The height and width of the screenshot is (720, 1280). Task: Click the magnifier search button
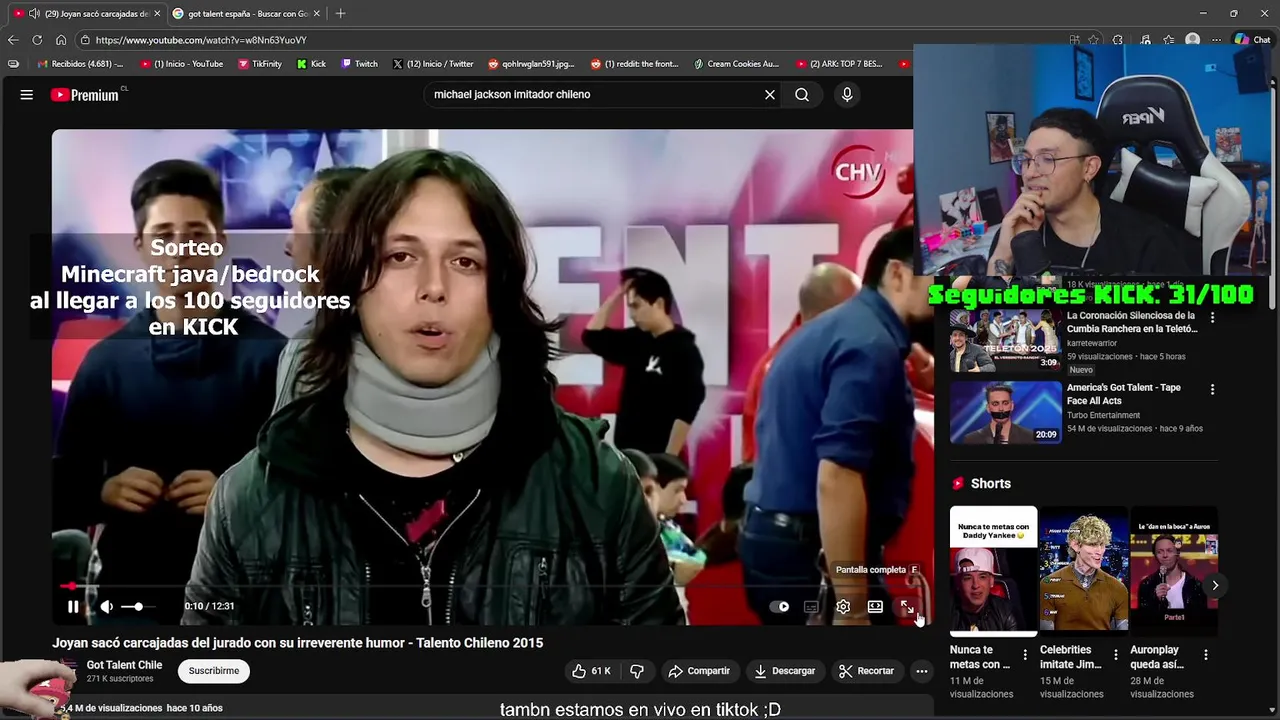pos(802,94)
